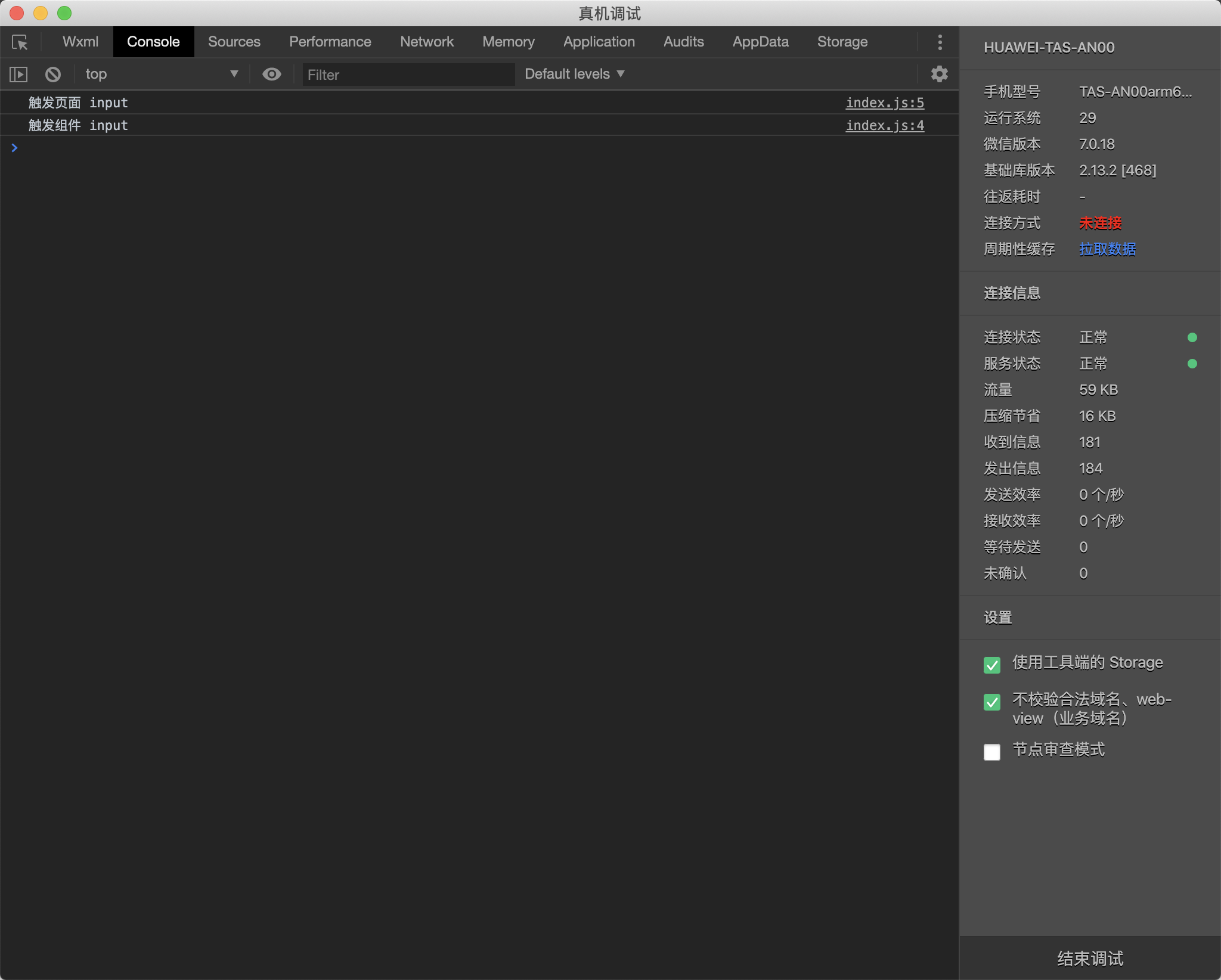Open the top context dropdown

161,75
